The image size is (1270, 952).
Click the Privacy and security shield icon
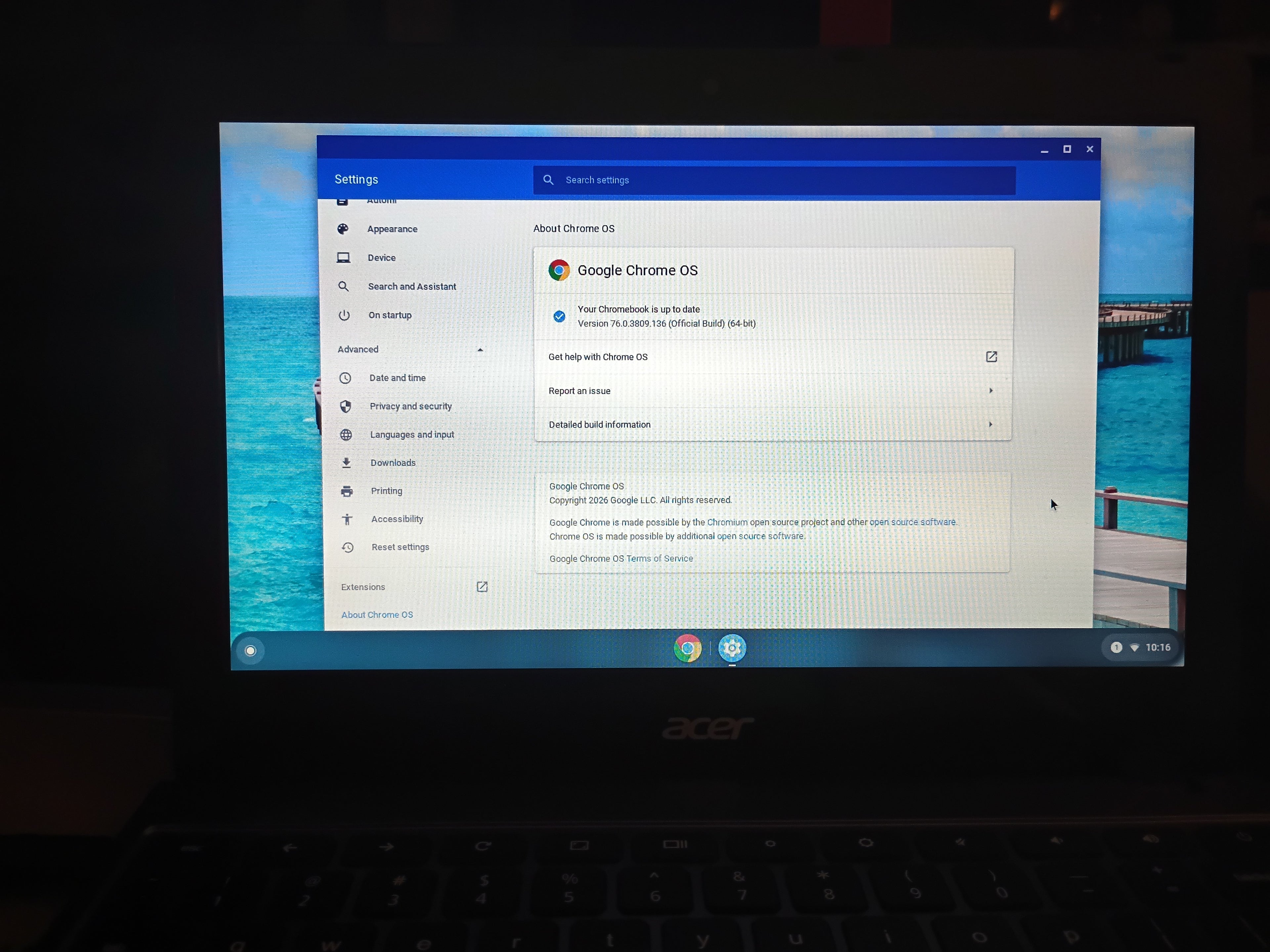point(346,406)
